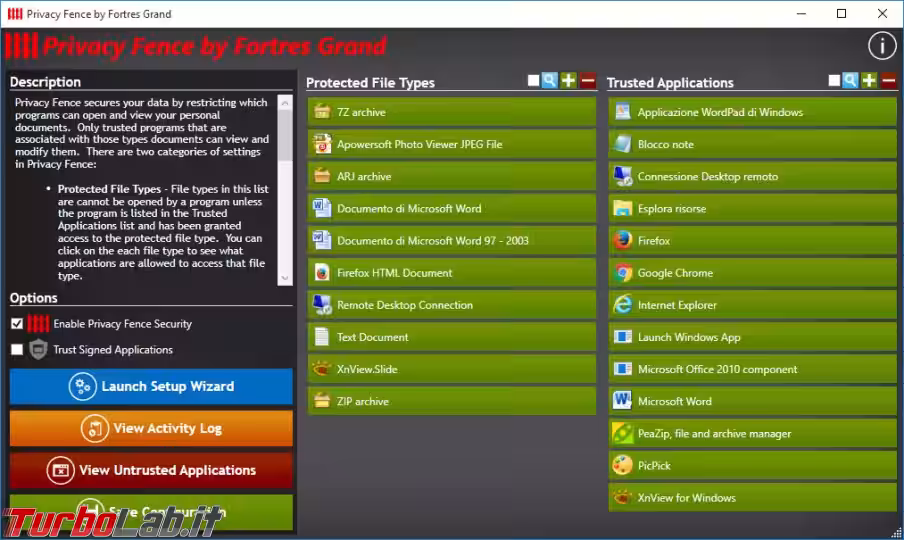Click Launch Setup Wizard button

[151, 386]
